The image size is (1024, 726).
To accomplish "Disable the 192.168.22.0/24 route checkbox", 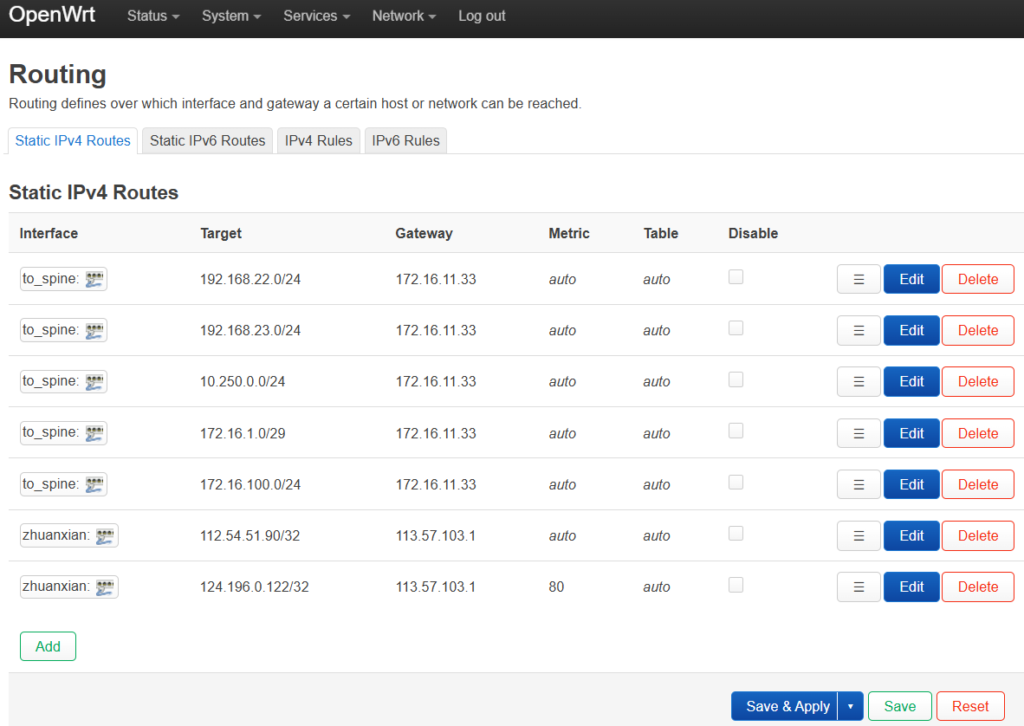I will 736,277.
